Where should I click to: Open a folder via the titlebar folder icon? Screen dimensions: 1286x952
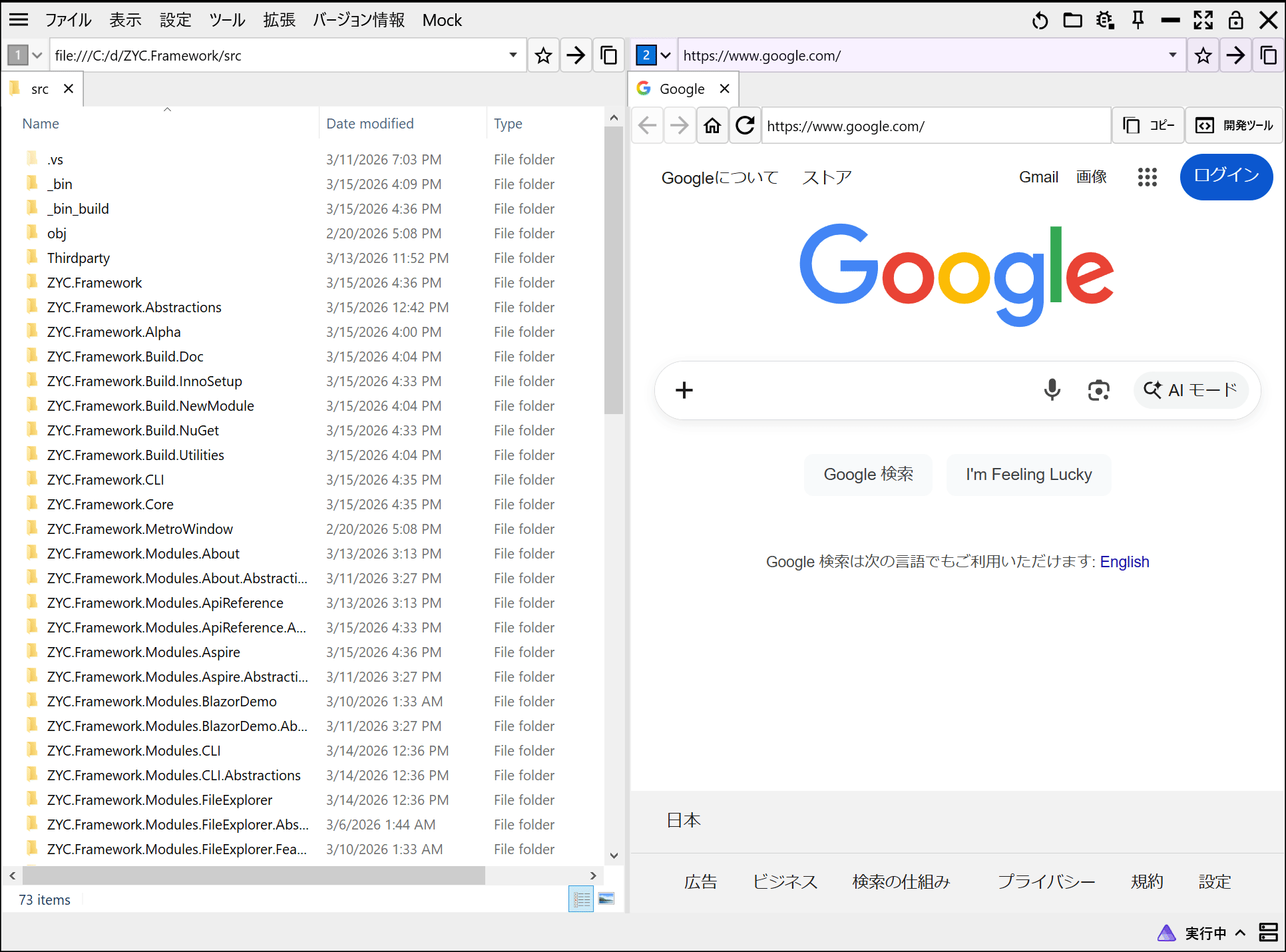[1072, 20]
